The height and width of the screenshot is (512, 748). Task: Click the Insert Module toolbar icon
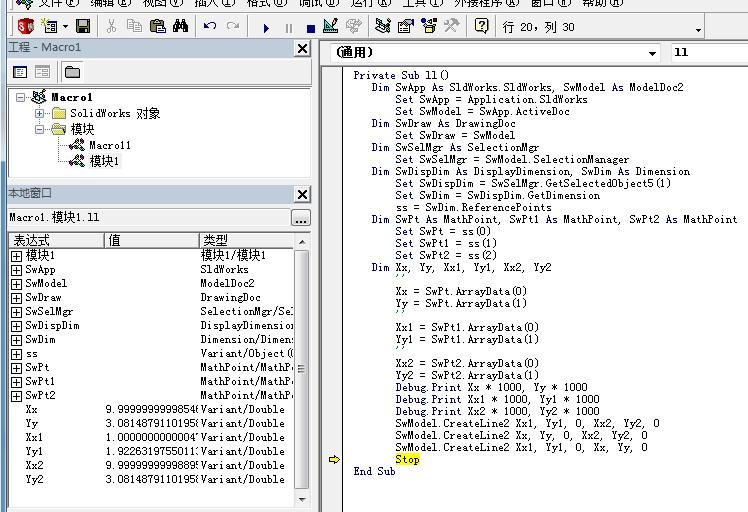pyautogui.click(x=49, y=26)
